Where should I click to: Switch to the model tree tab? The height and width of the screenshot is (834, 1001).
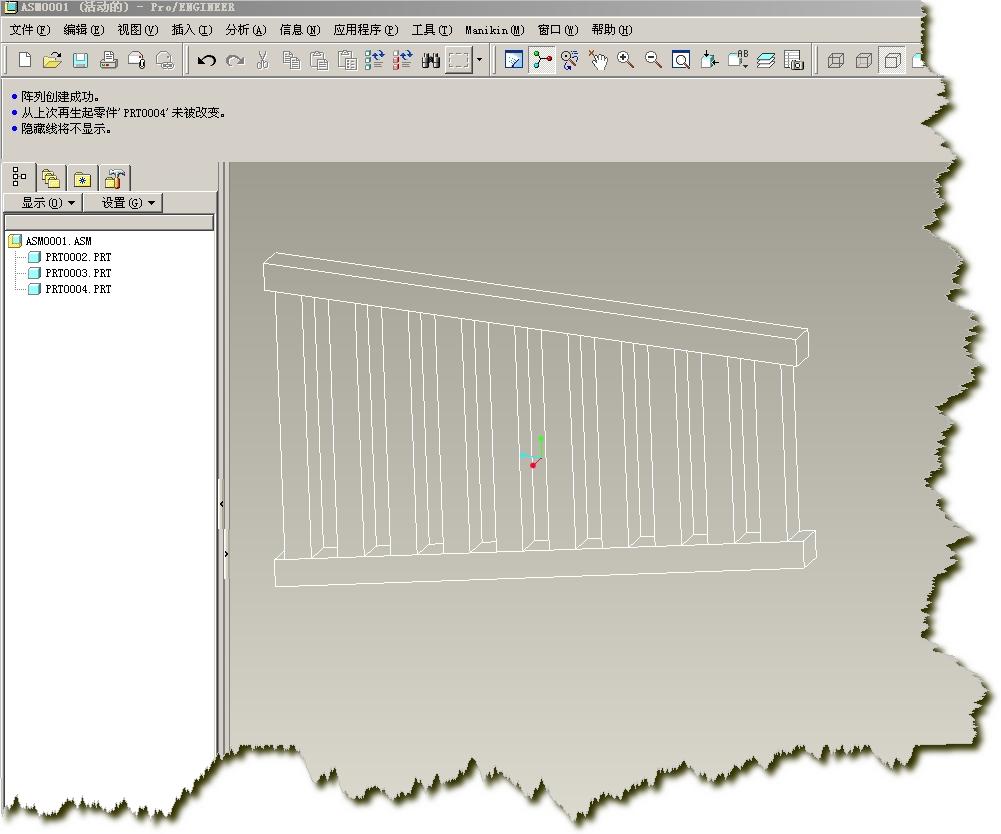point(19,178)
